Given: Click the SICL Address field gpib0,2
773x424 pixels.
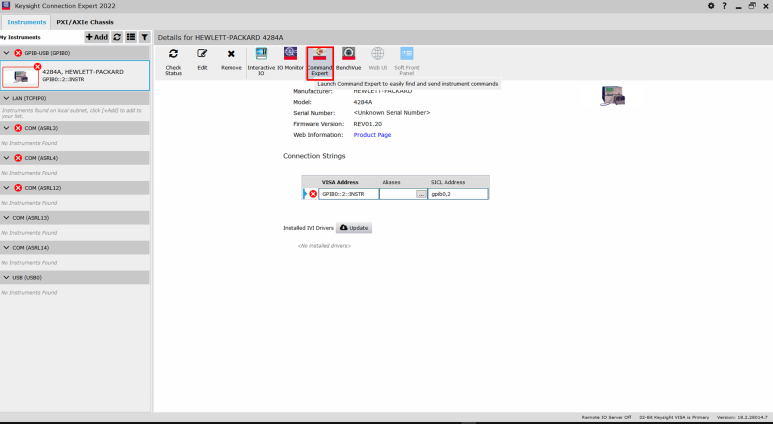Looking at the screenshot, I should [x=458, y=194].
